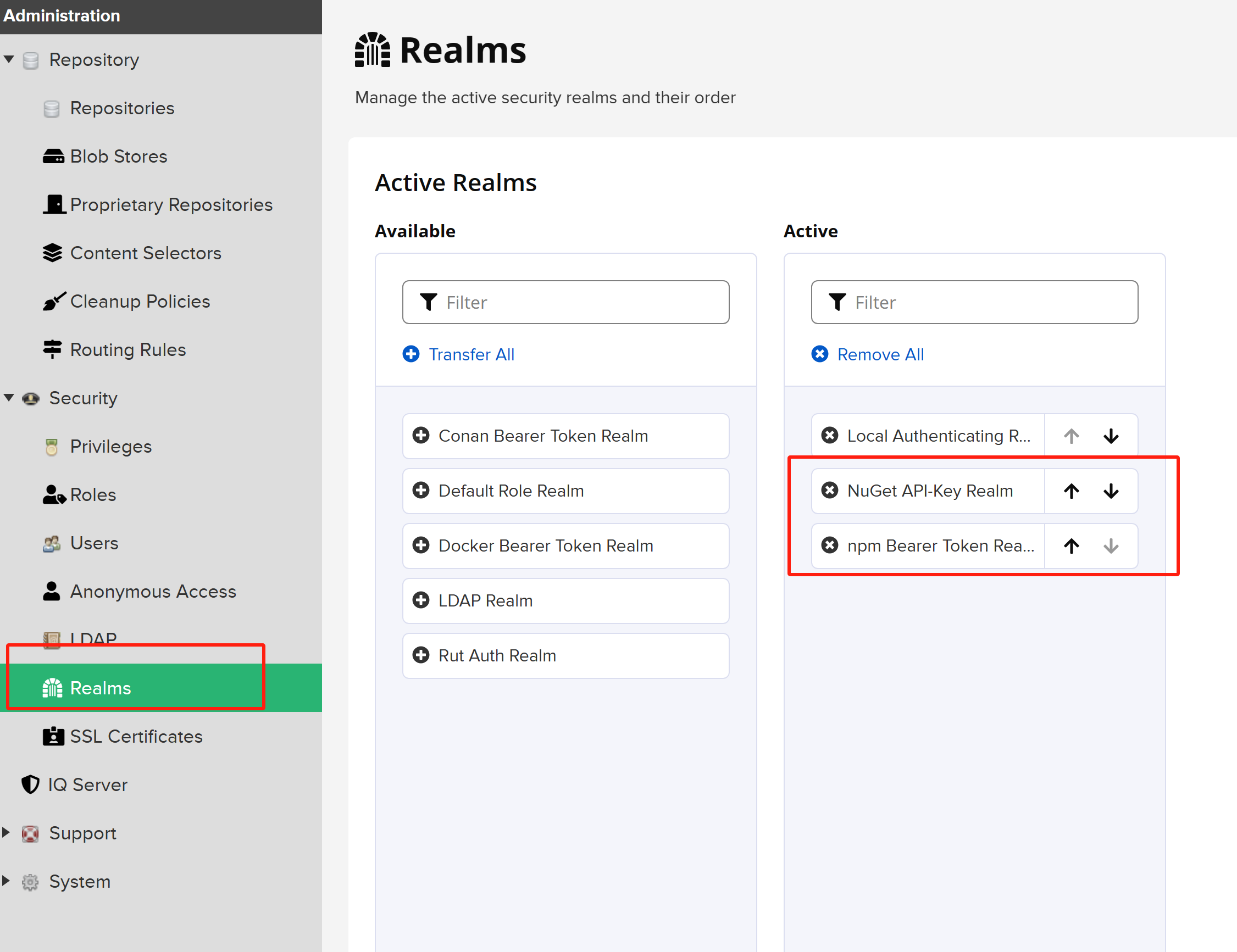
Task: Add Default Role Realm
Action: (x=565, y=491)
